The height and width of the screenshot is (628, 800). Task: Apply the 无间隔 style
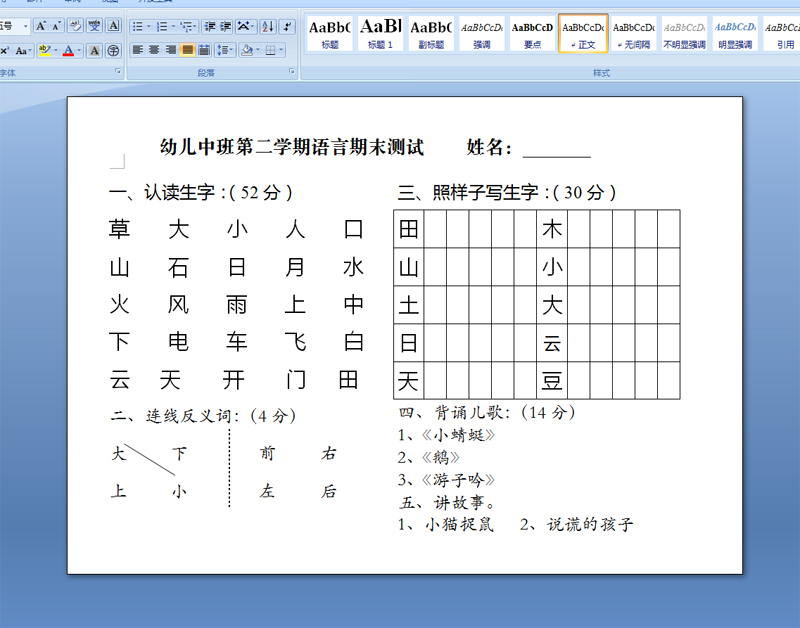pyautogui.click(x=634, y=34)
